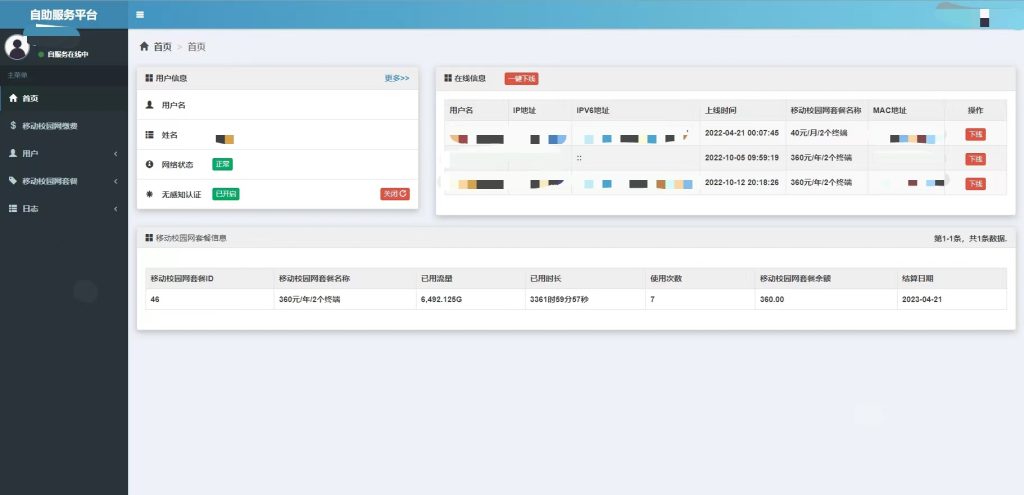Click the list icon beside sidebar 日志
This screenshot has height=495, width=1024.
tap(12, 208)
